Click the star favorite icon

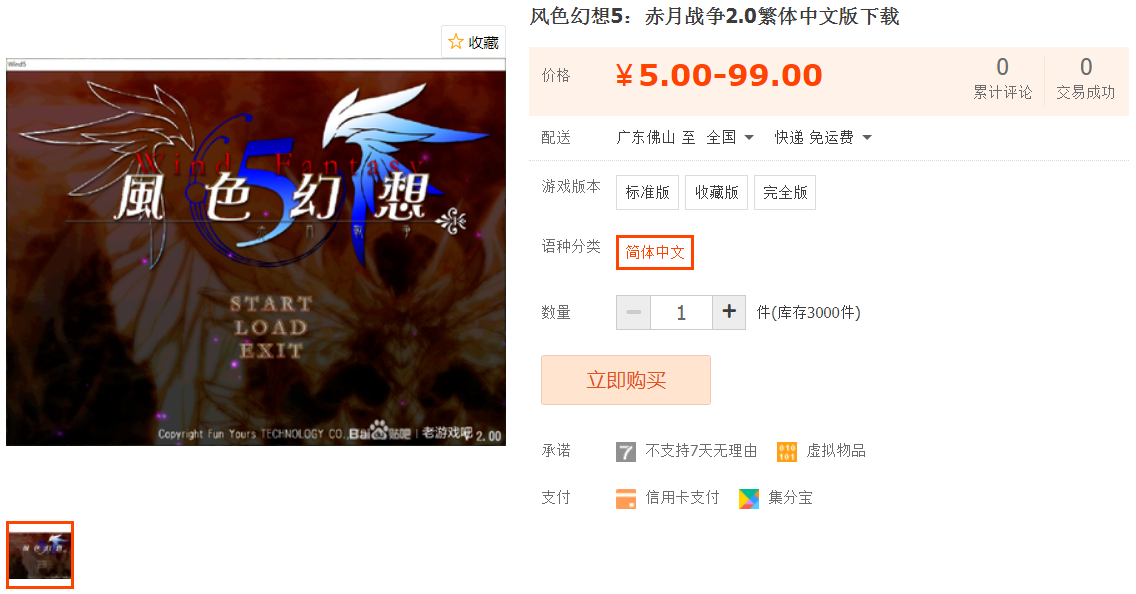coord(456,42)
